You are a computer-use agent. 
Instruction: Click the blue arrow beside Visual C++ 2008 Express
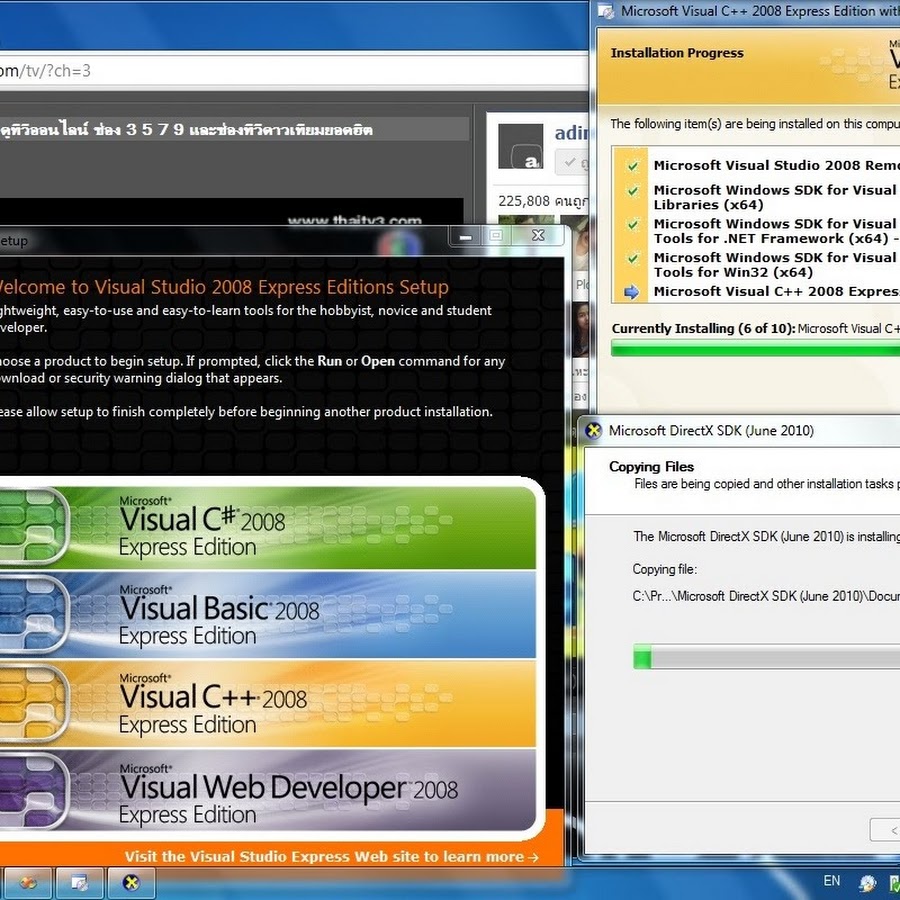631,292
